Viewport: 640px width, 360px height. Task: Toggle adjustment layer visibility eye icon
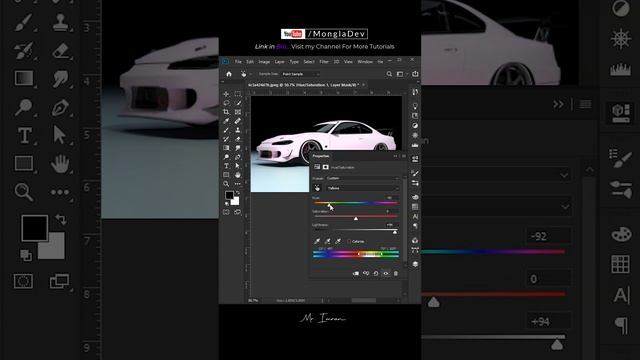[x=386, y=273]
